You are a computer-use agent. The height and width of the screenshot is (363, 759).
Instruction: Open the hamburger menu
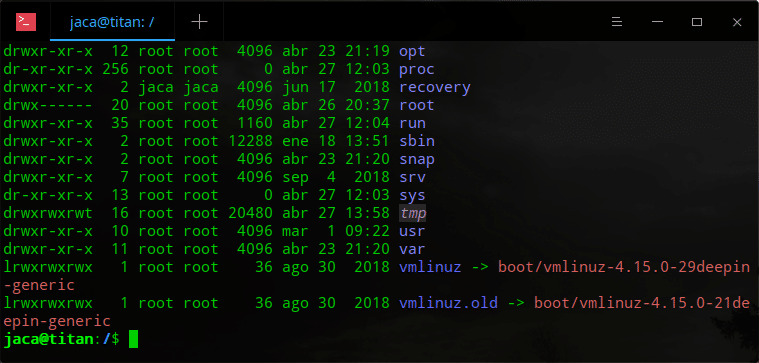[x=617, y=22]
